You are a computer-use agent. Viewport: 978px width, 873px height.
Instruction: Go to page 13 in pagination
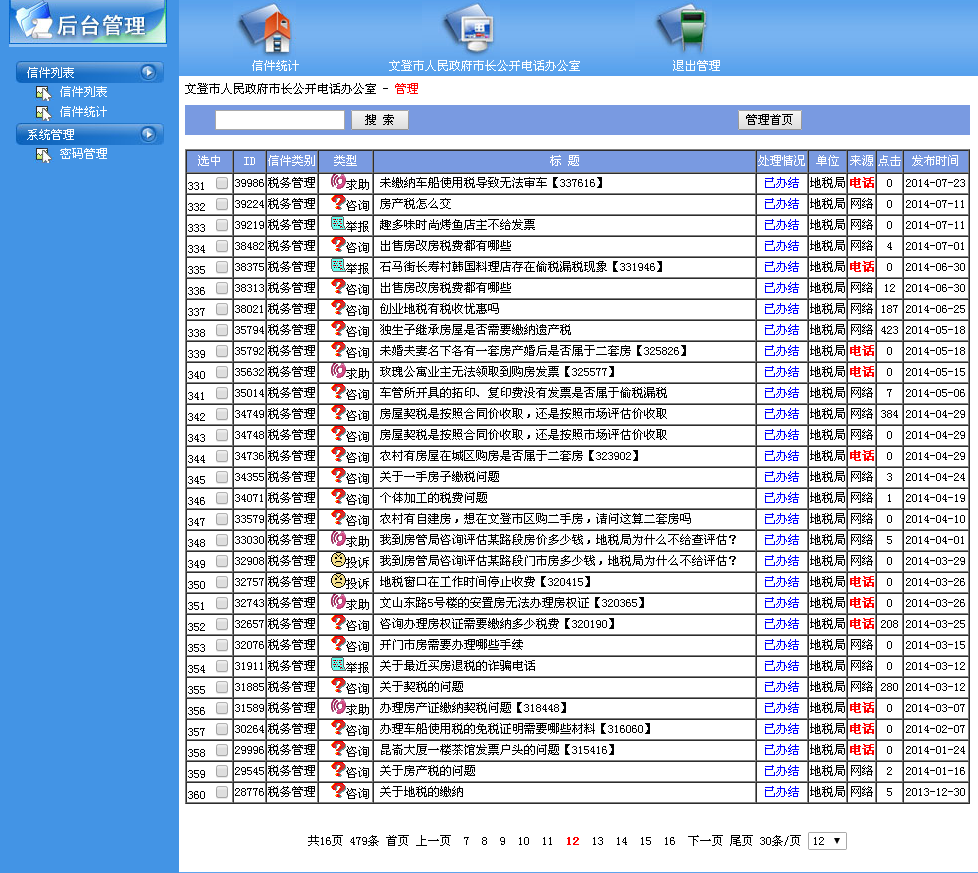[x=598, y=841]
